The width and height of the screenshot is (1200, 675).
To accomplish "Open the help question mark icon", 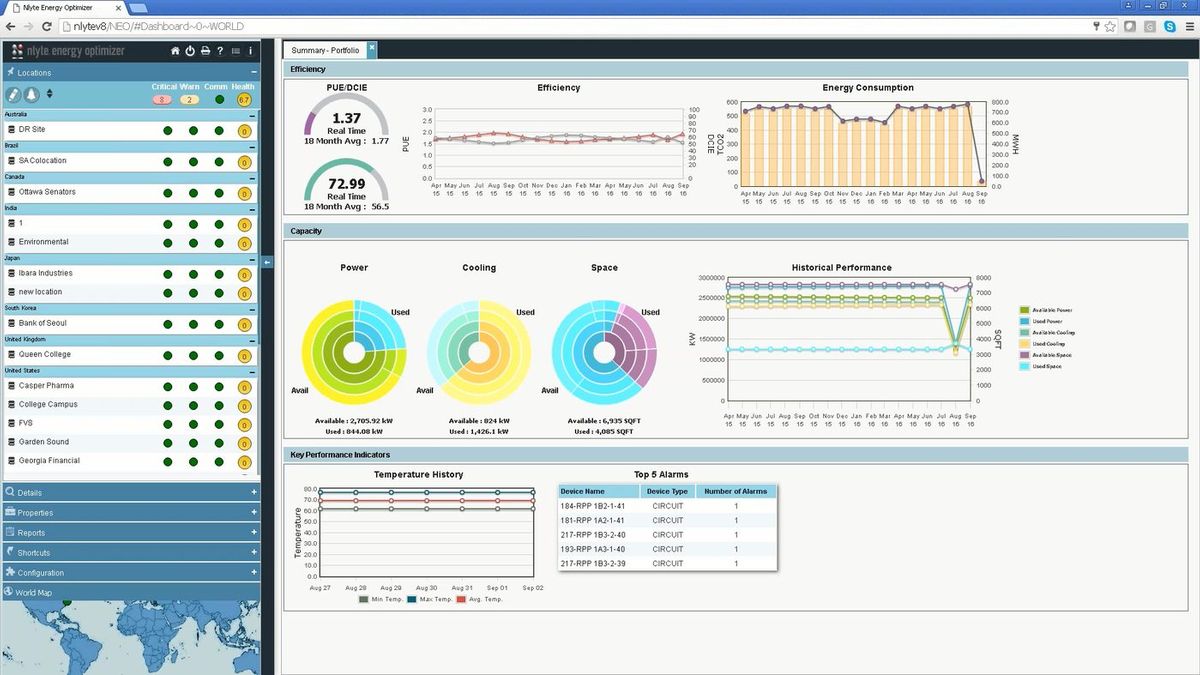I will 220,50.
